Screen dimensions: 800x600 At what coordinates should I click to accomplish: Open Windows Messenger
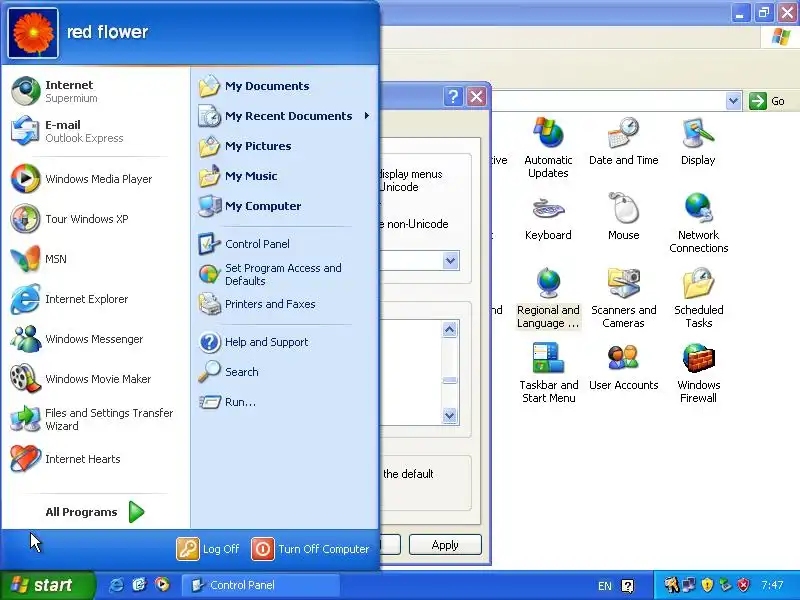[x=95, y=339]
